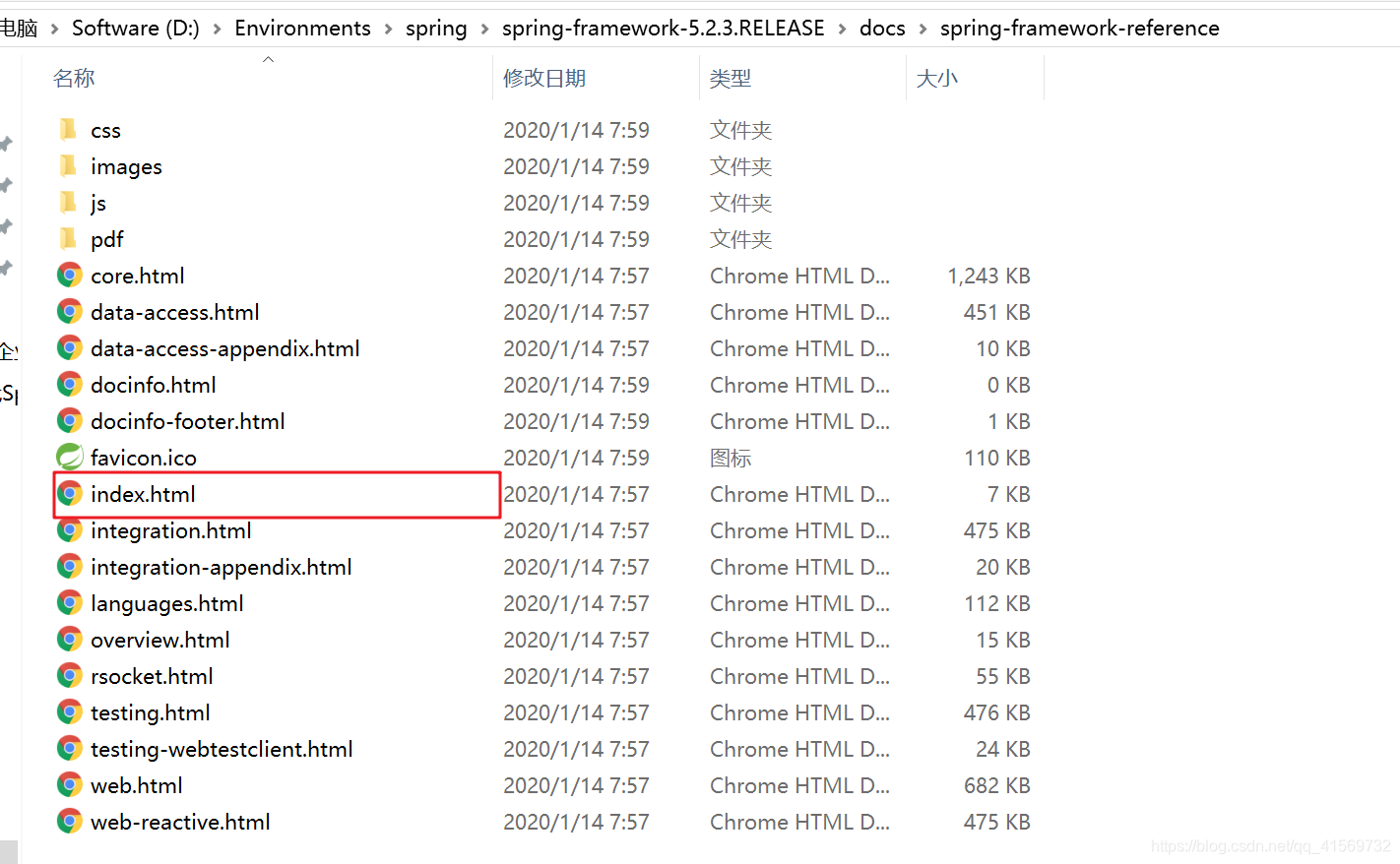
Task: Click the Chrome icon beside web-reactive.html
Action: (69, 821)
